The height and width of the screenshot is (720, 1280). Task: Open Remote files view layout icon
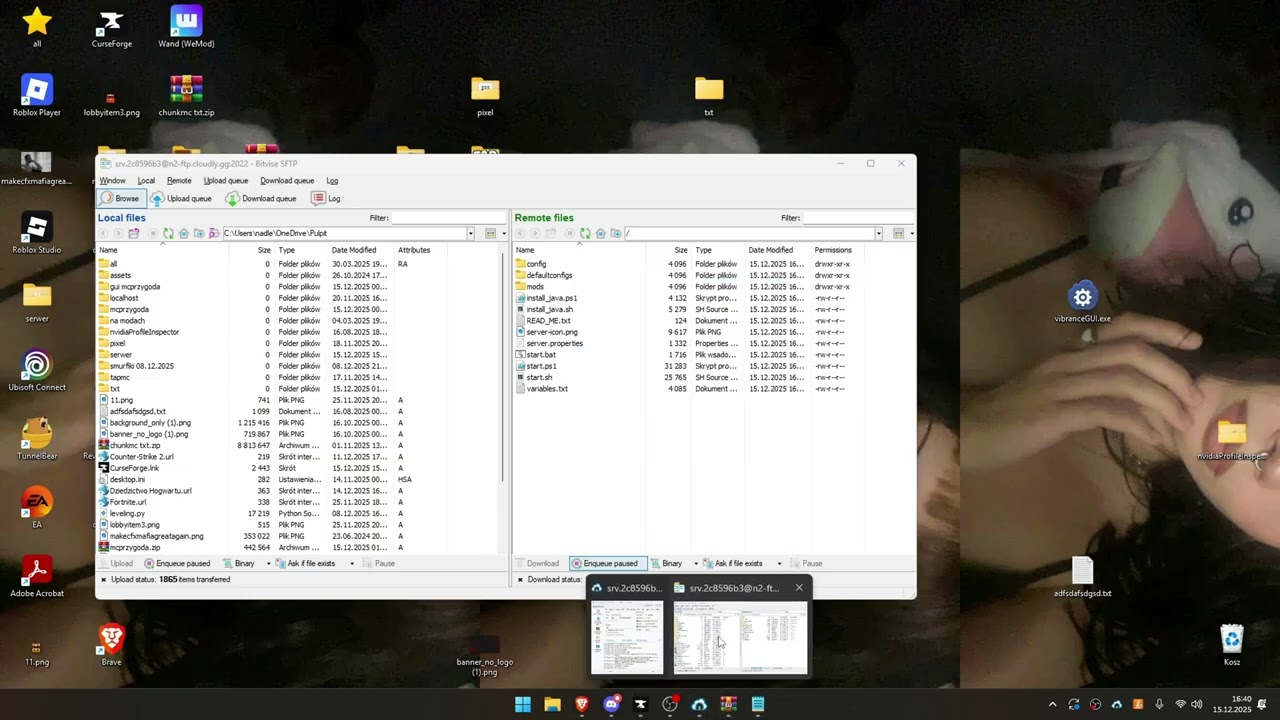tap(898, 233)
